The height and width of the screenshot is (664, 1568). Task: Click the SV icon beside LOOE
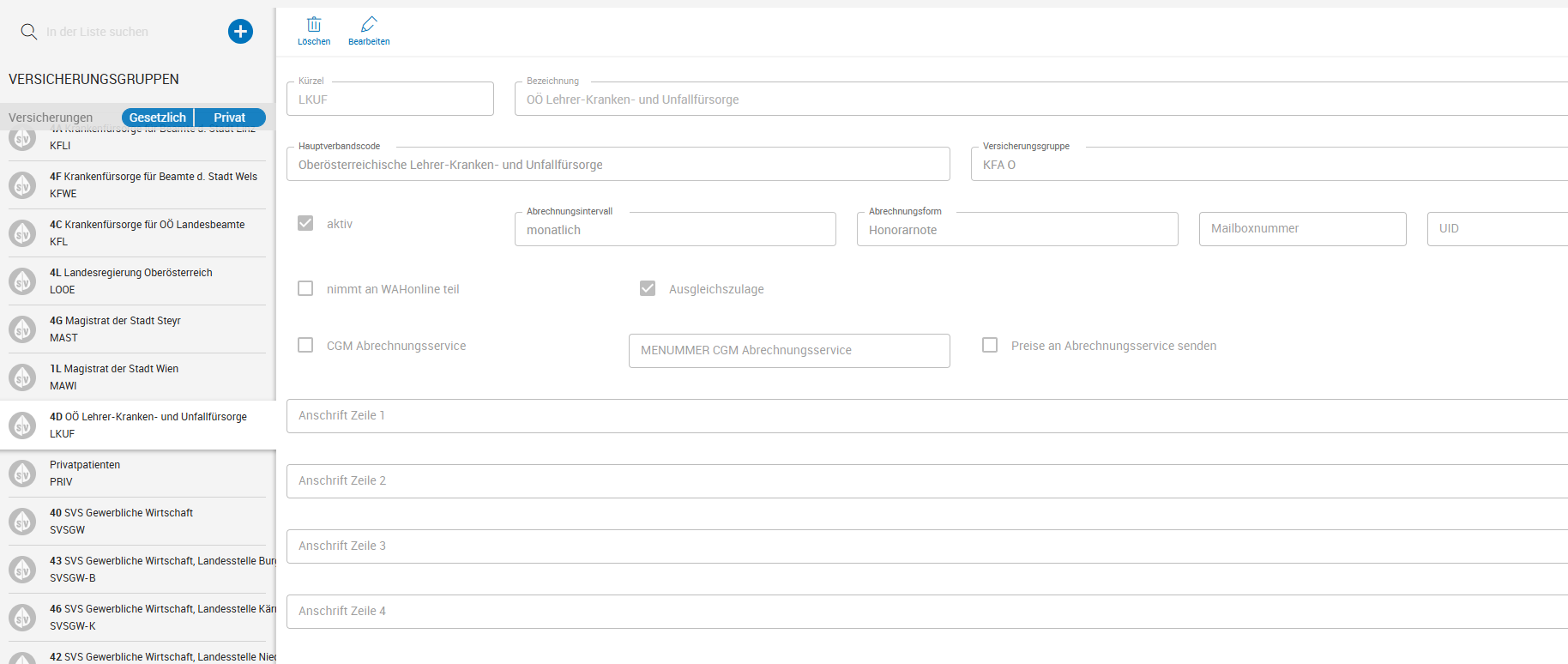click(x=22, y=281)
